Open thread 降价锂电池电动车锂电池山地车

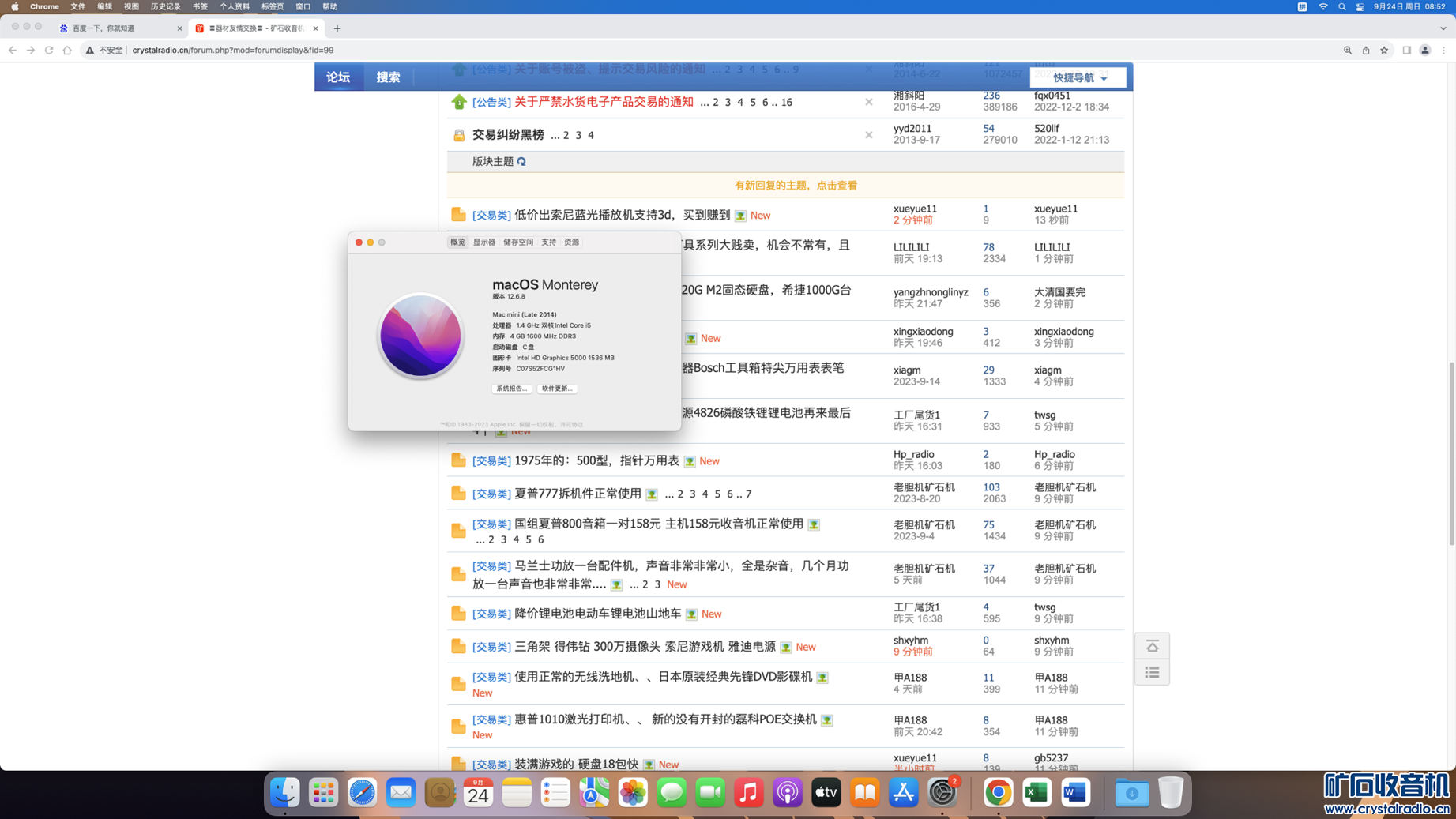click(597, 614)
